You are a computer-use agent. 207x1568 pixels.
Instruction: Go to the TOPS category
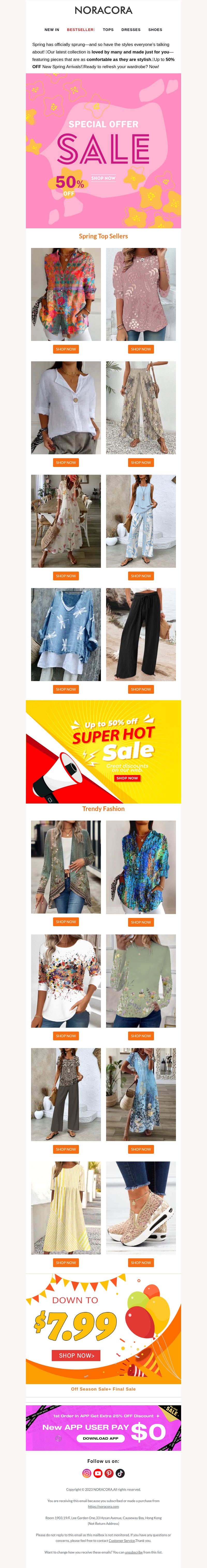point(108,29)
